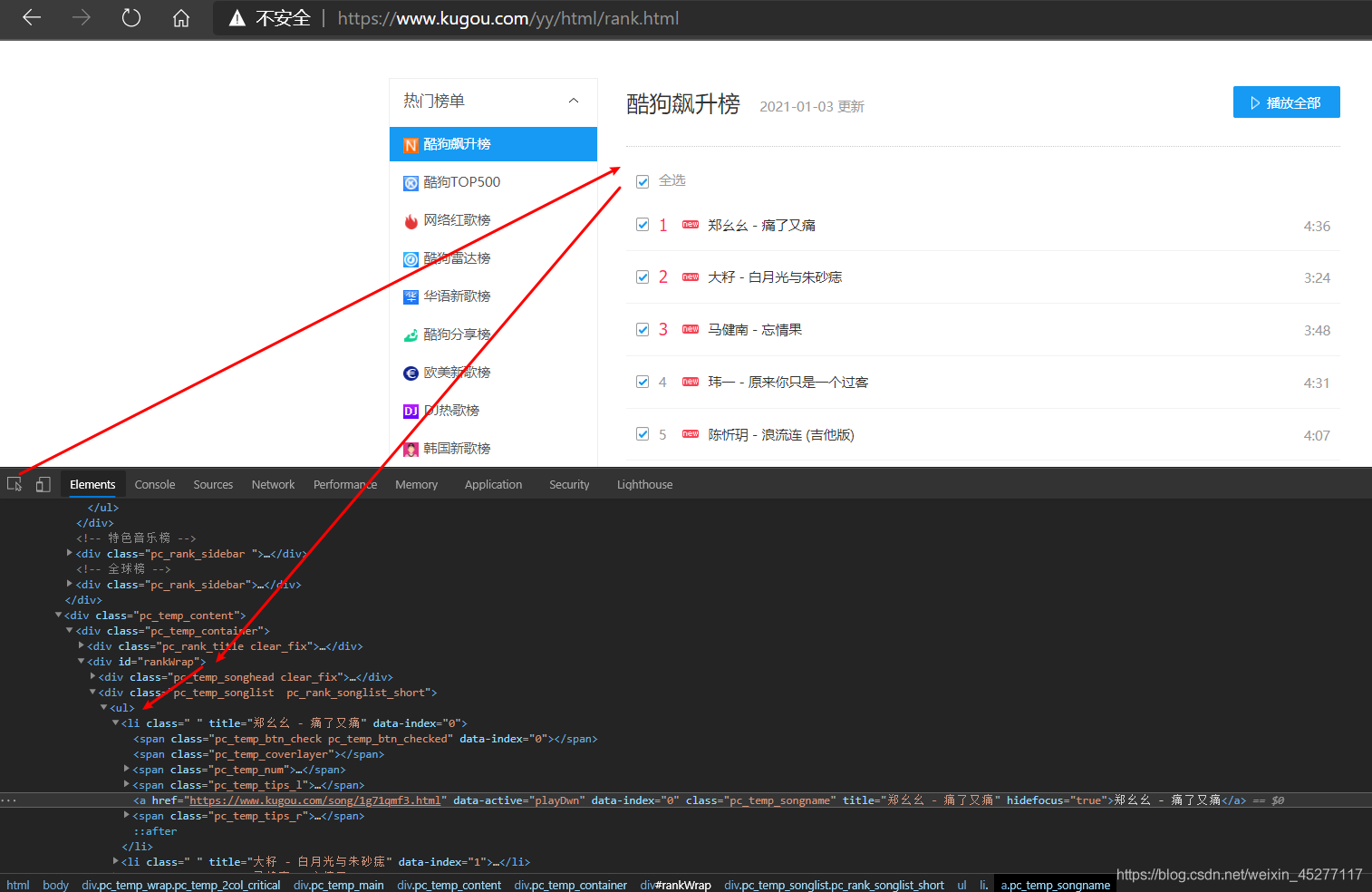Open song 玮一 - 原来你只是一个过客

coord(788,383)
